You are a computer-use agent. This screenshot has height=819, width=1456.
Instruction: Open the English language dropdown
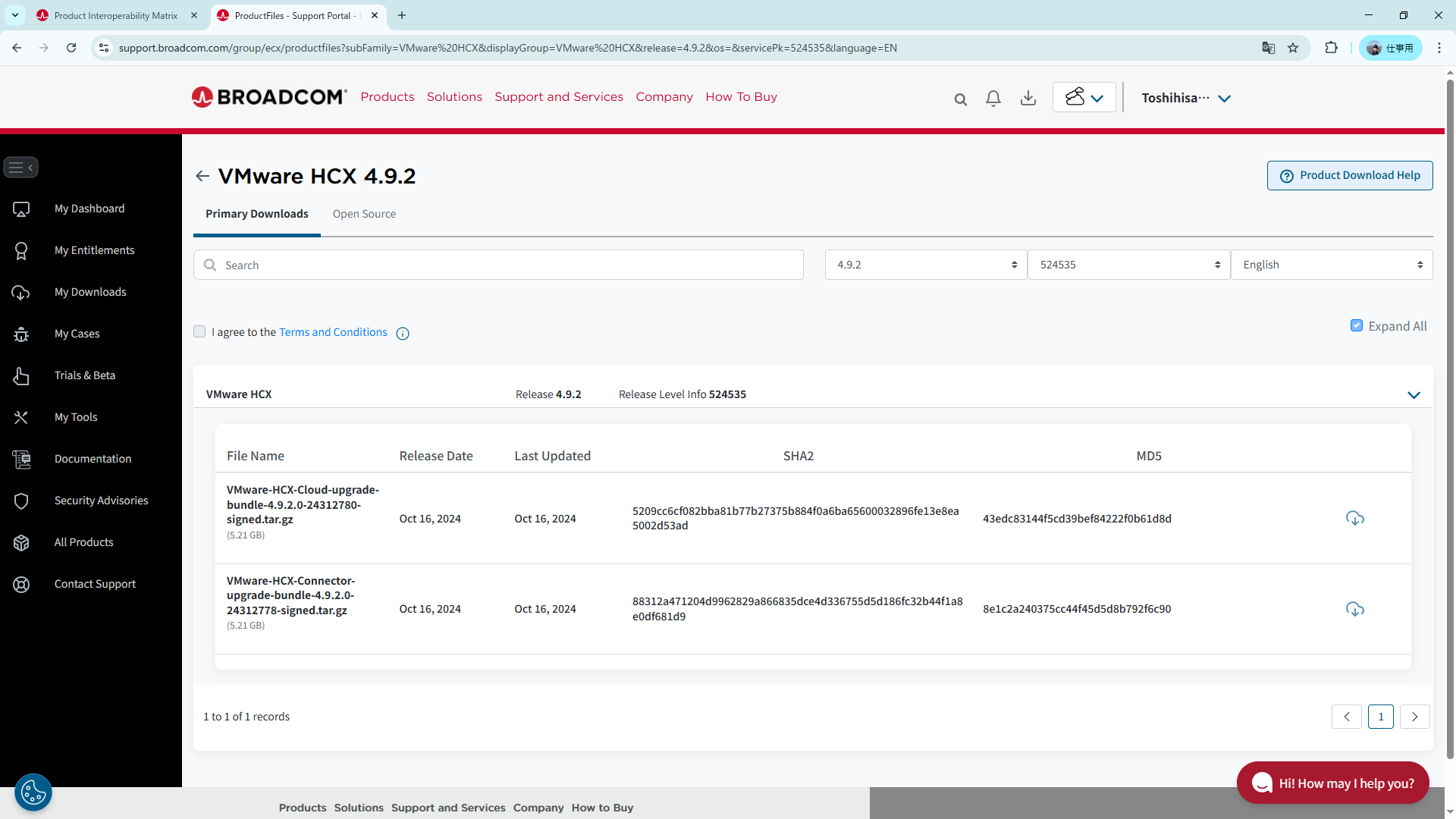[1332, 265]
